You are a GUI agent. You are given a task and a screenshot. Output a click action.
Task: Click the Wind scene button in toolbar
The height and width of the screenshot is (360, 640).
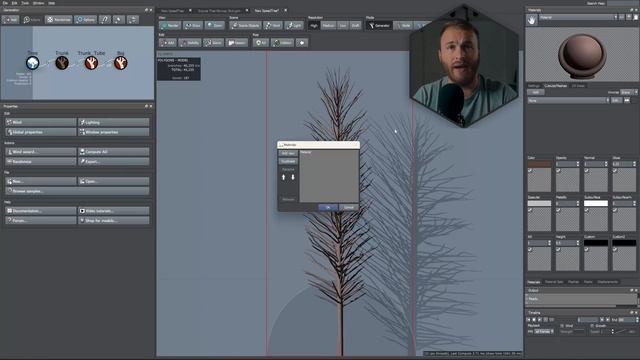[x=273, y=25]
